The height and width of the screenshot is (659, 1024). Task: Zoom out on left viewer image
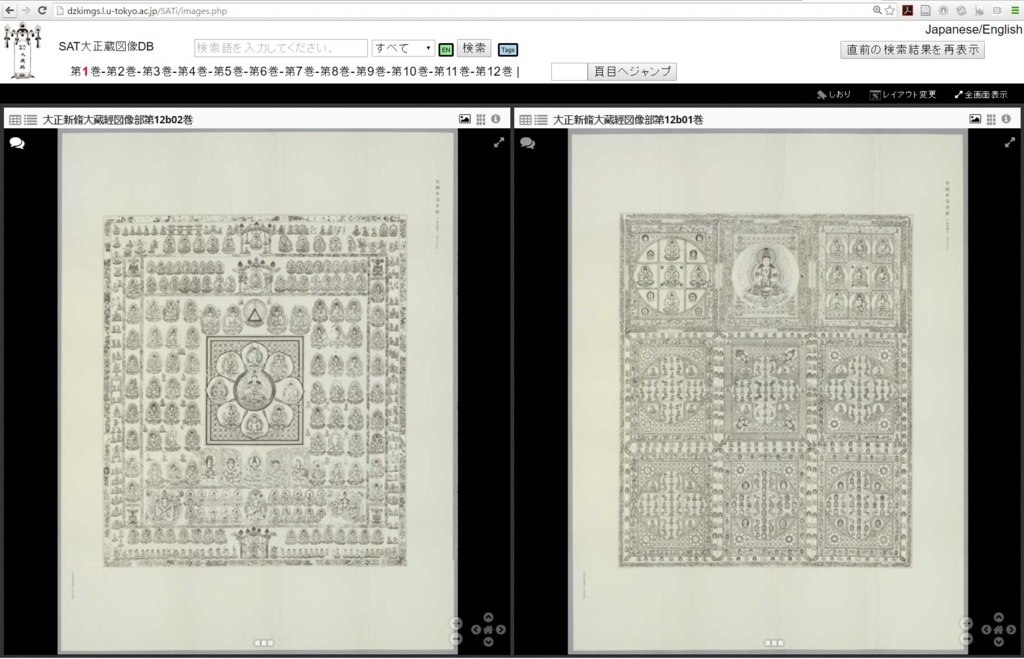(x=456, y=639)
